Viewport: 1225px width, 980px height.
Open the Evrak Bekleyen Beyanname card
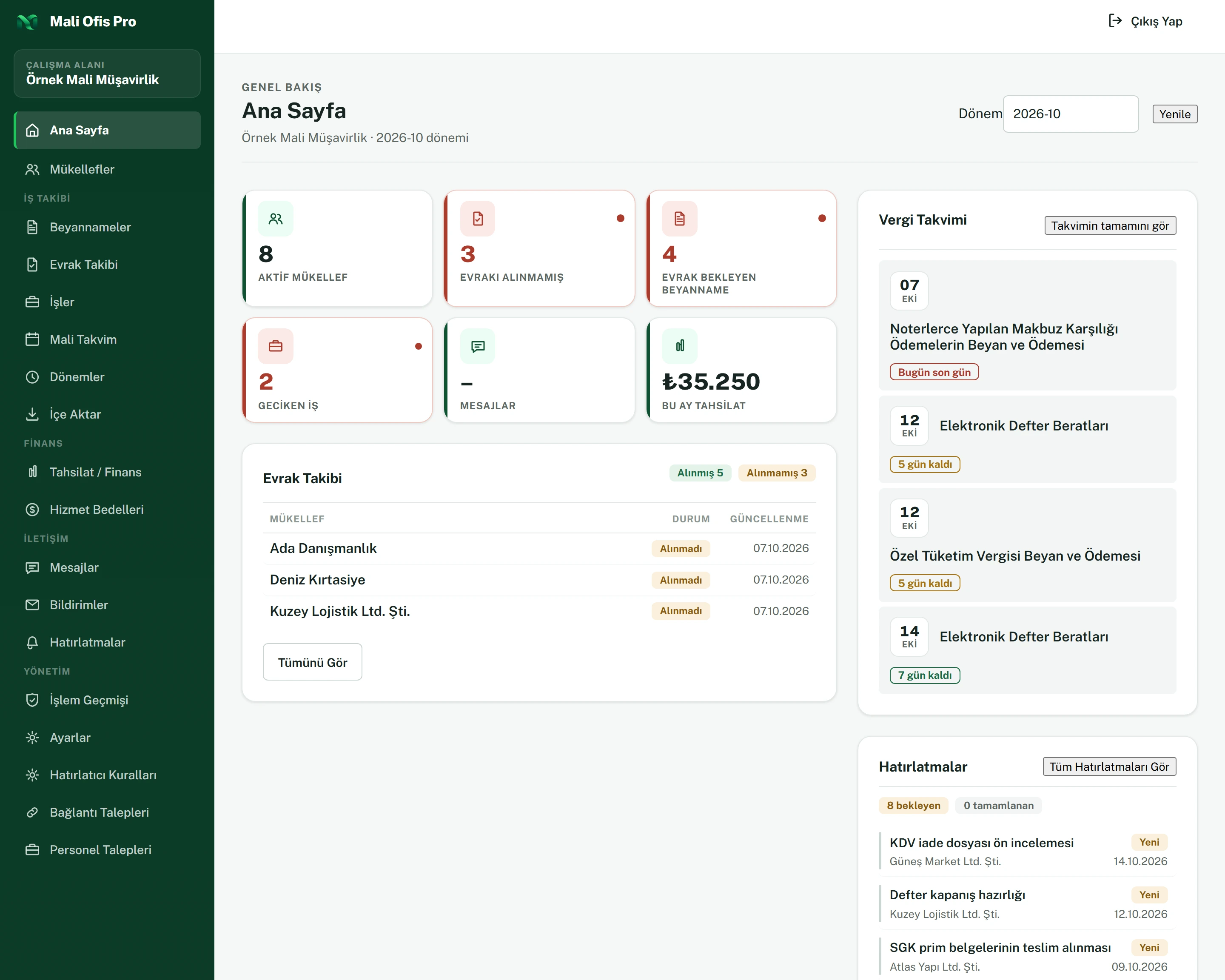pyautogui.click(x=741, y=248)
